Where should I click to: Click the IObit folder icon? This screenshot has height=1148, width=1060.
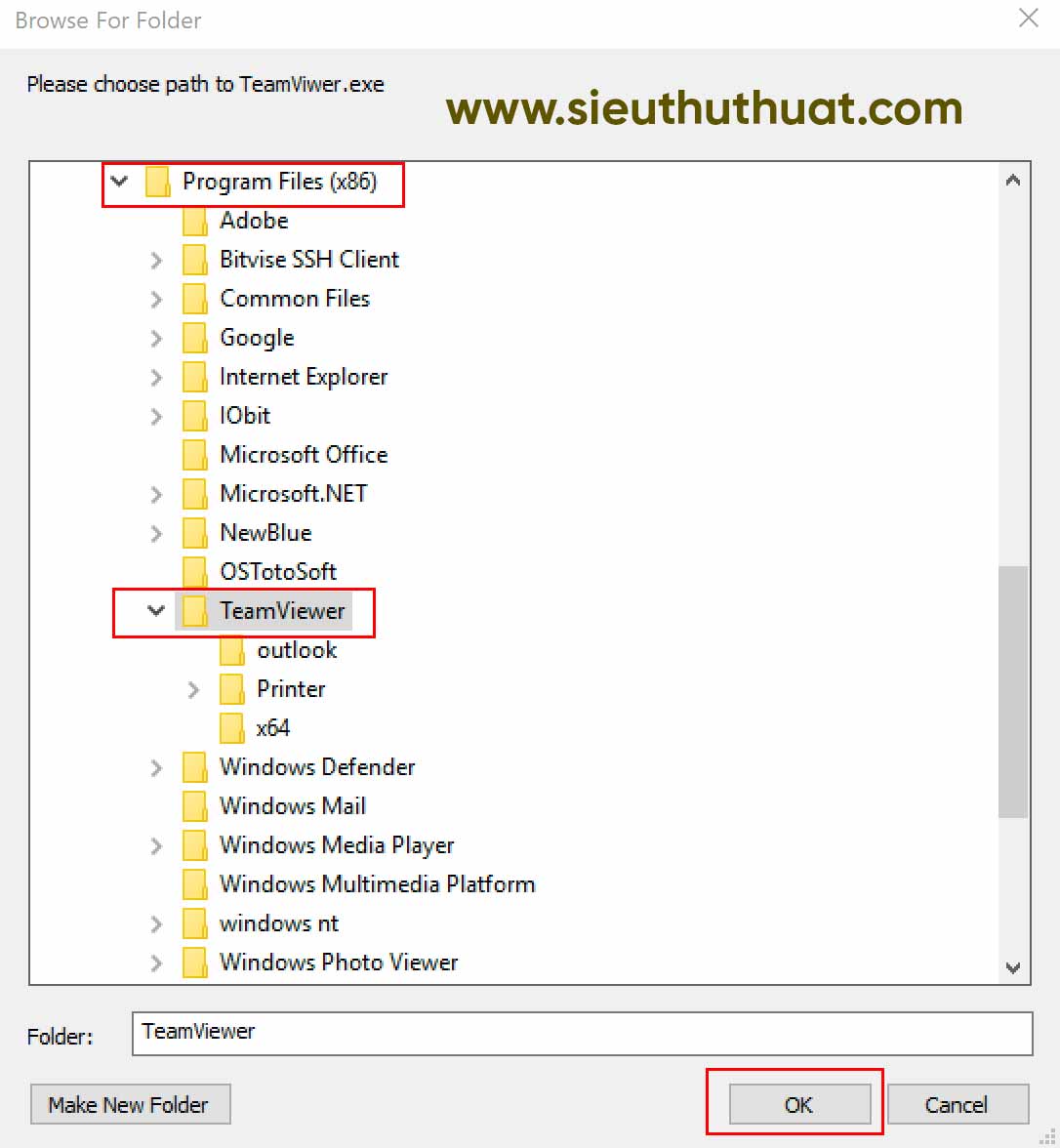(x=195, y=416)
